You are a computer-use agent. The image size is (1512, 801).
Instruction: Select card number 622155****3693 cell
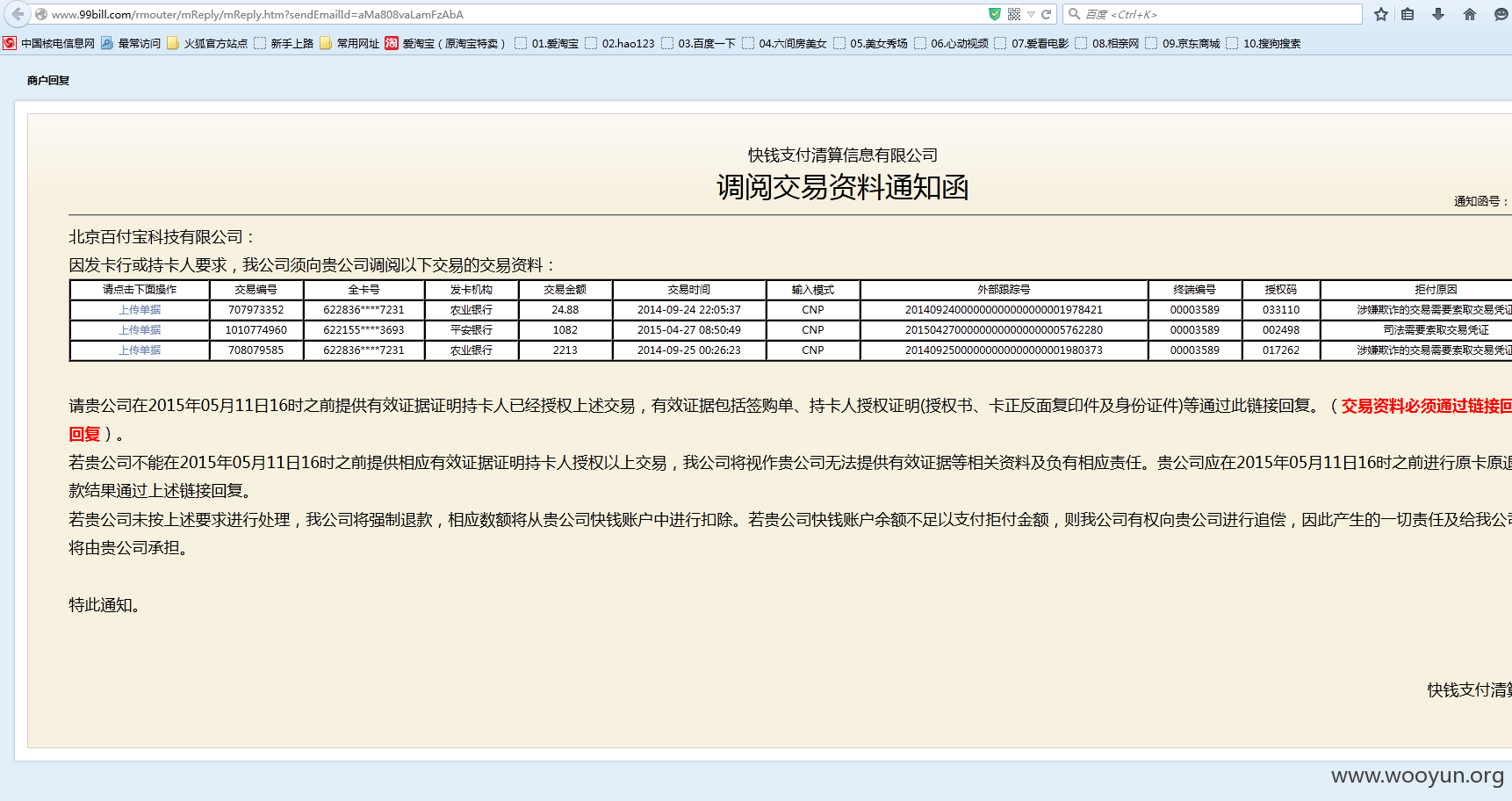[364, 330]
